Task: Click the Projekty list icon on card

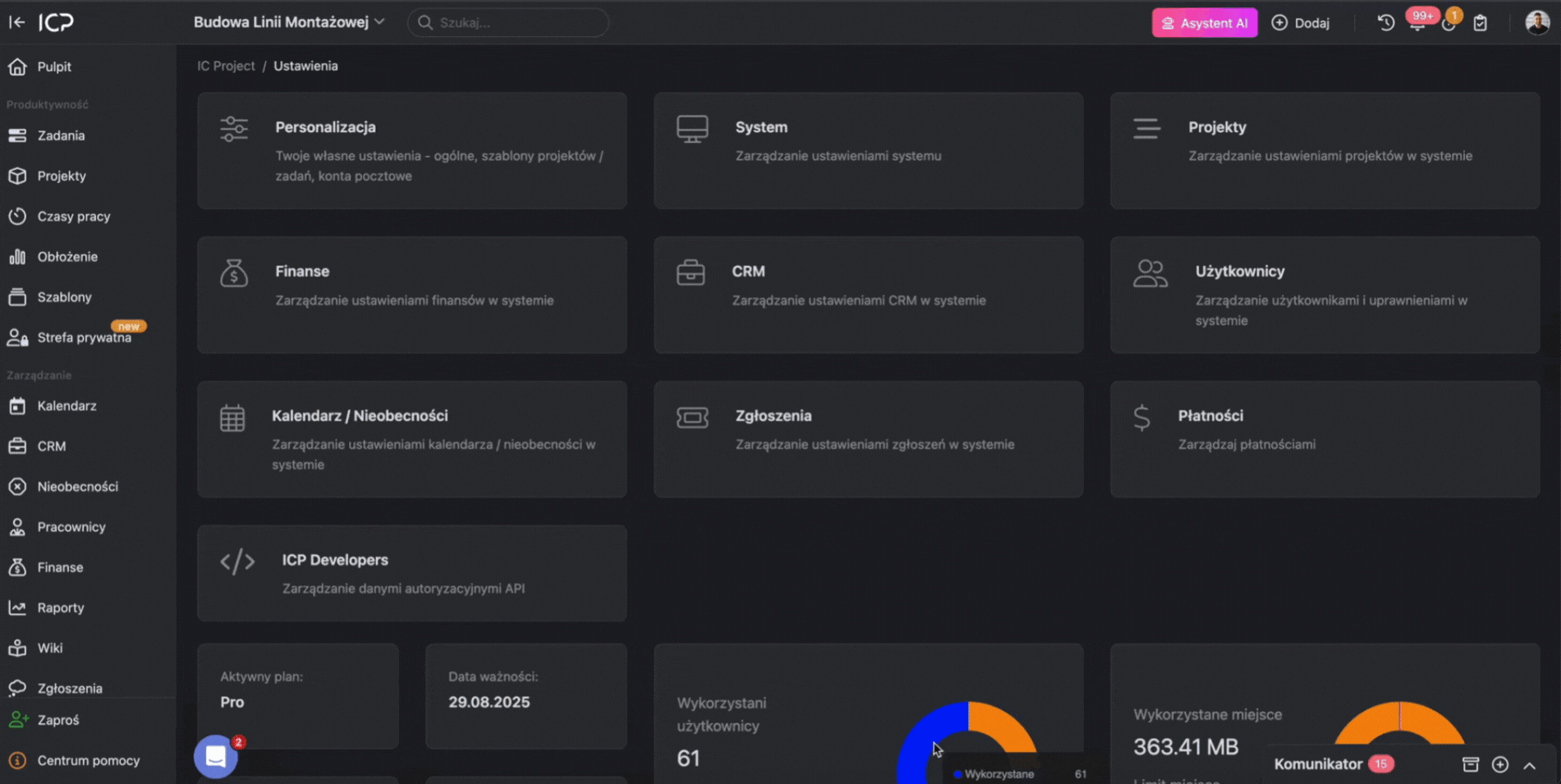Action: click(1146, 129)
